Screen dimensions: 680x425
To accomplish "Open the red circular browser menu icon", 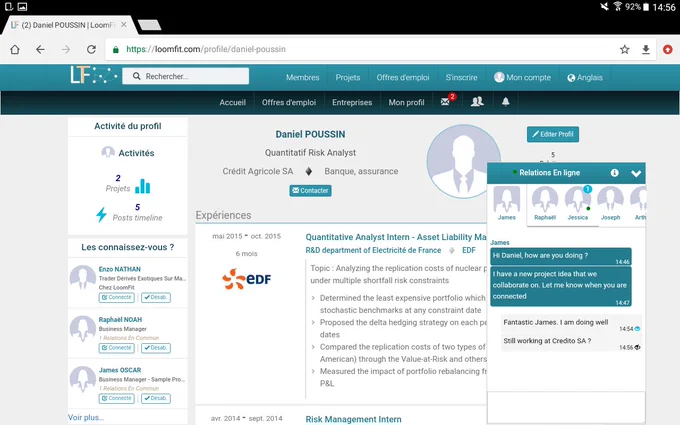I will [668, 49].
